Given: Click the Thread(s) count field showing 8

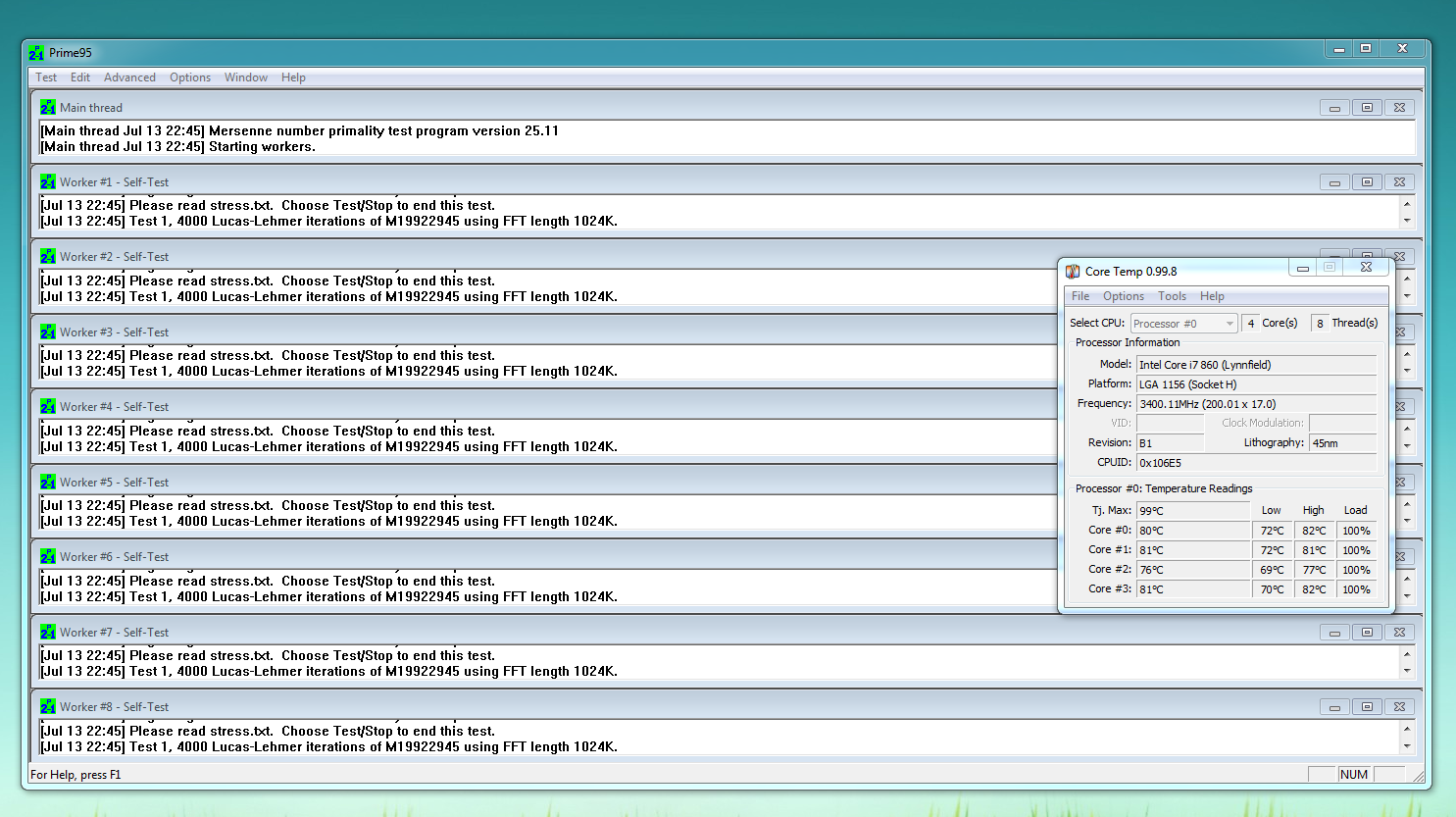Looking at the screenshot, I should click(x=1320, y=324).
